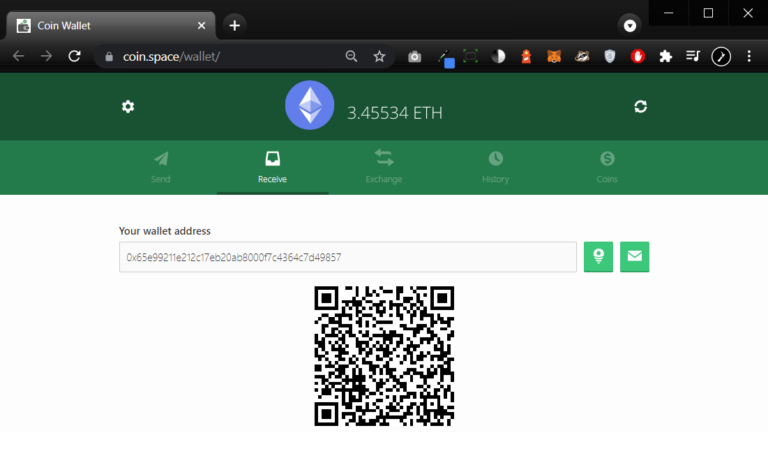
Task: Maximize the browser window
Action: tap(708, 13)
